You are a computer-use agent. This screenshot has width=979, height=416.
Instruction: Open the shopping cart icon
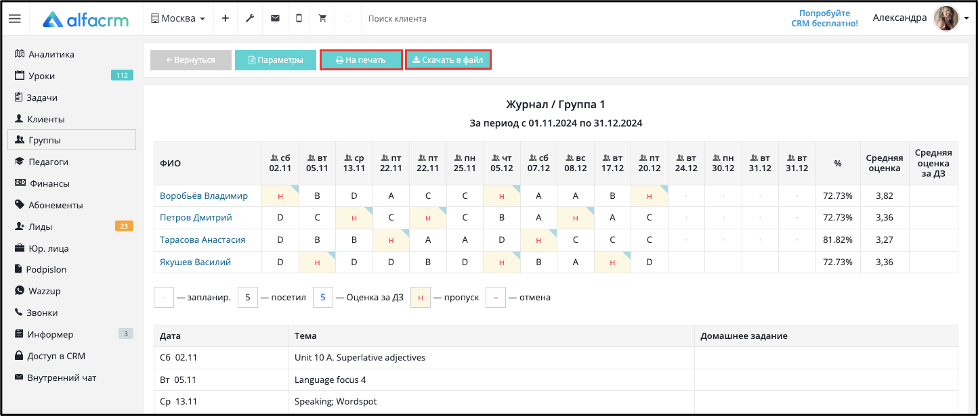[x=323, y=19]
